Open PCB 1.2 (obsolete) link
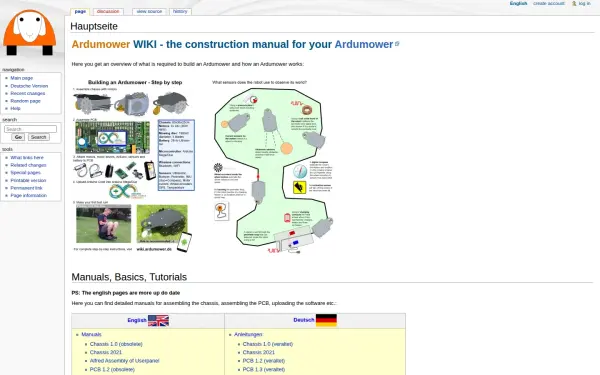Screen dimensions: 600x375 coord(112,370)
